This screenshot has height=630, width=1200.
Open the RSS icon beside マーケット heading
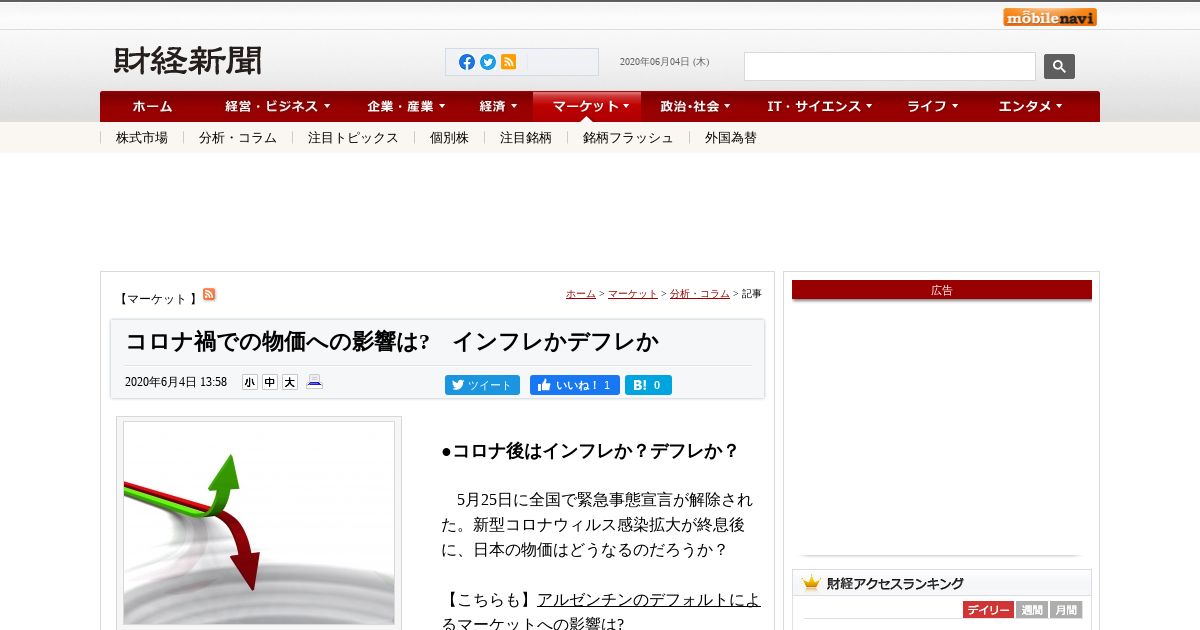tap(209, 294)
